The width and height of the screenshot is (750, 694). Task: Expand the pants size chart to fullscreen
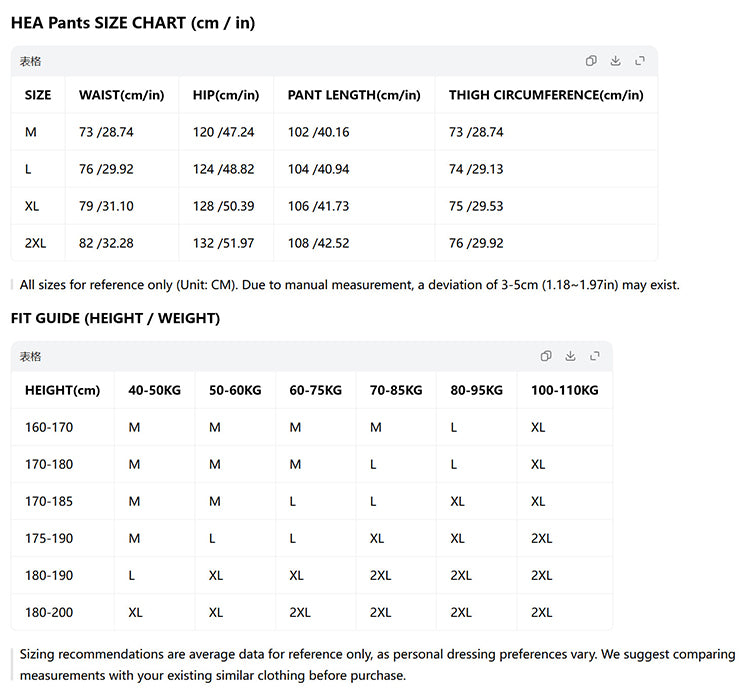click(x=640, y=61)
